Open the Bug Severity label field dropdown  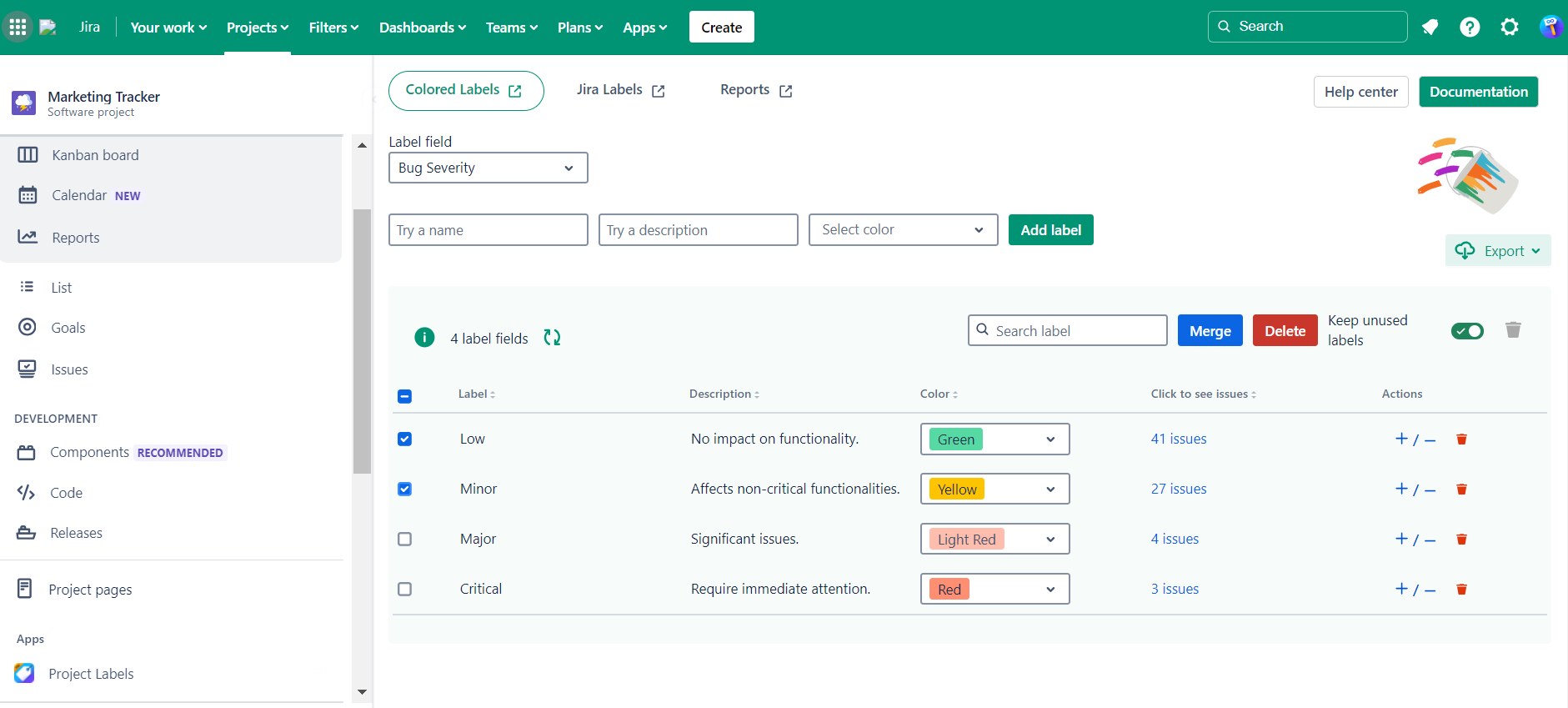tap(488, 168)
